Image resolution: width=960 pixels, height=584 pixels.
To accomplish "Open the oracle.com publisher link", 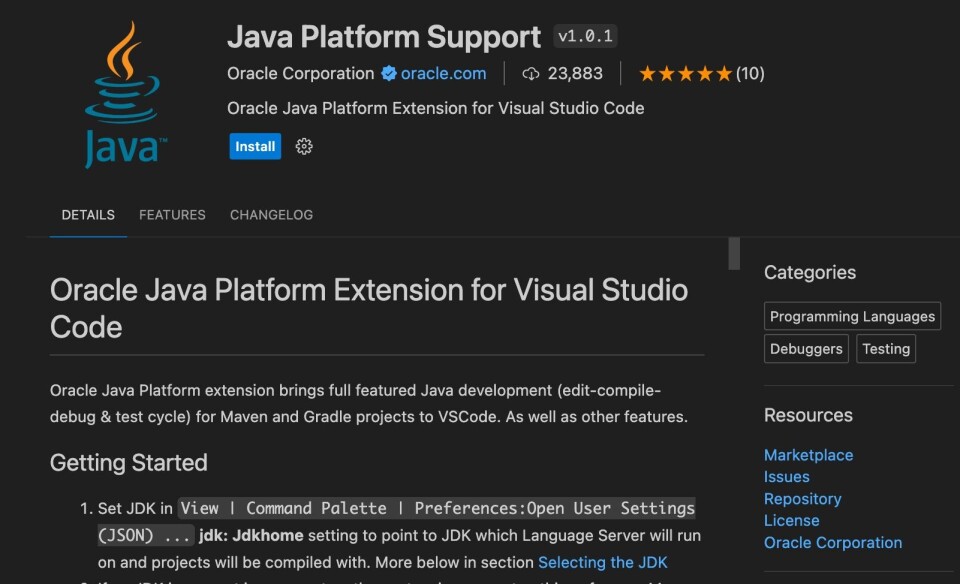I will click(x=443, y=73).
